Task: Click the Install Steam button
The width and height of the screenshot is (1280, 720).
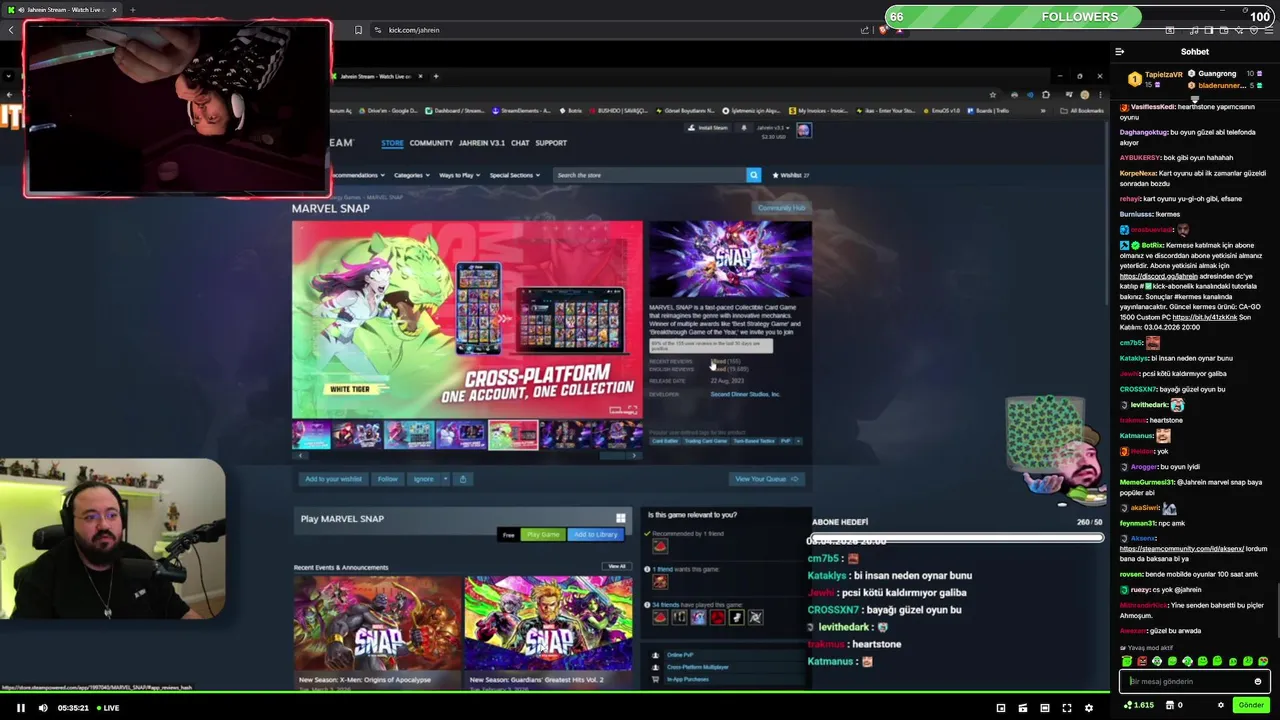Action: coord(709,128)
